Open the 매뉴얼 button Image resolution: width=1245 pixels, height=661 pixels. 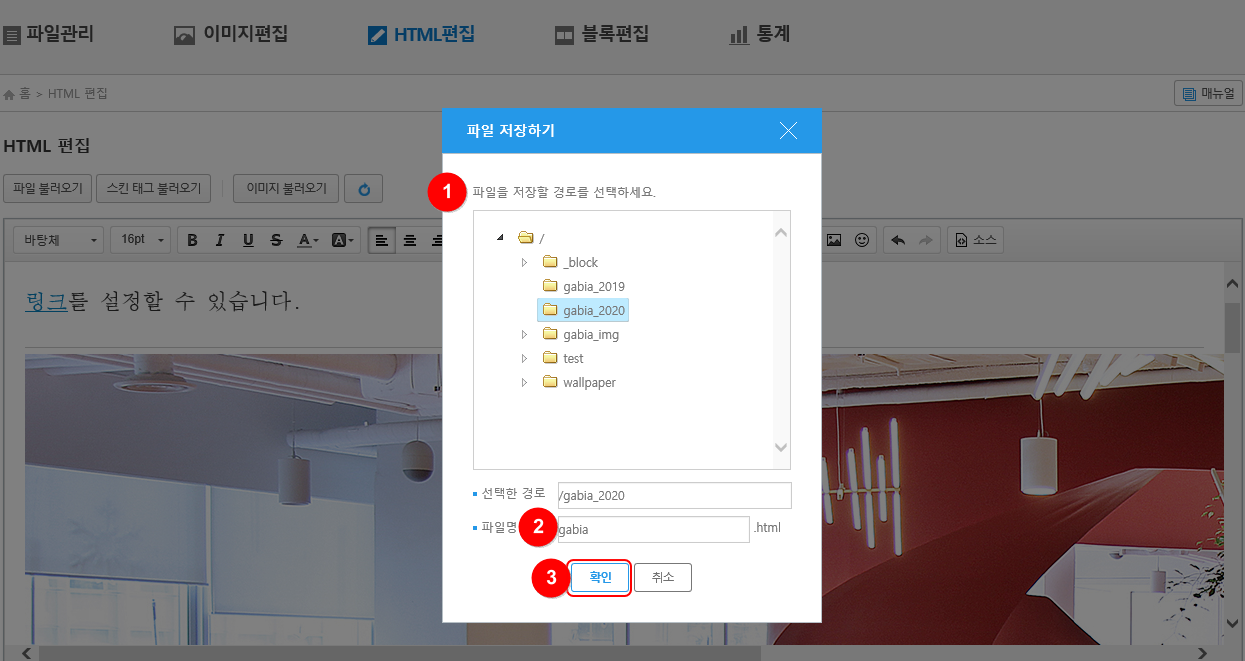click(1208, 93)
